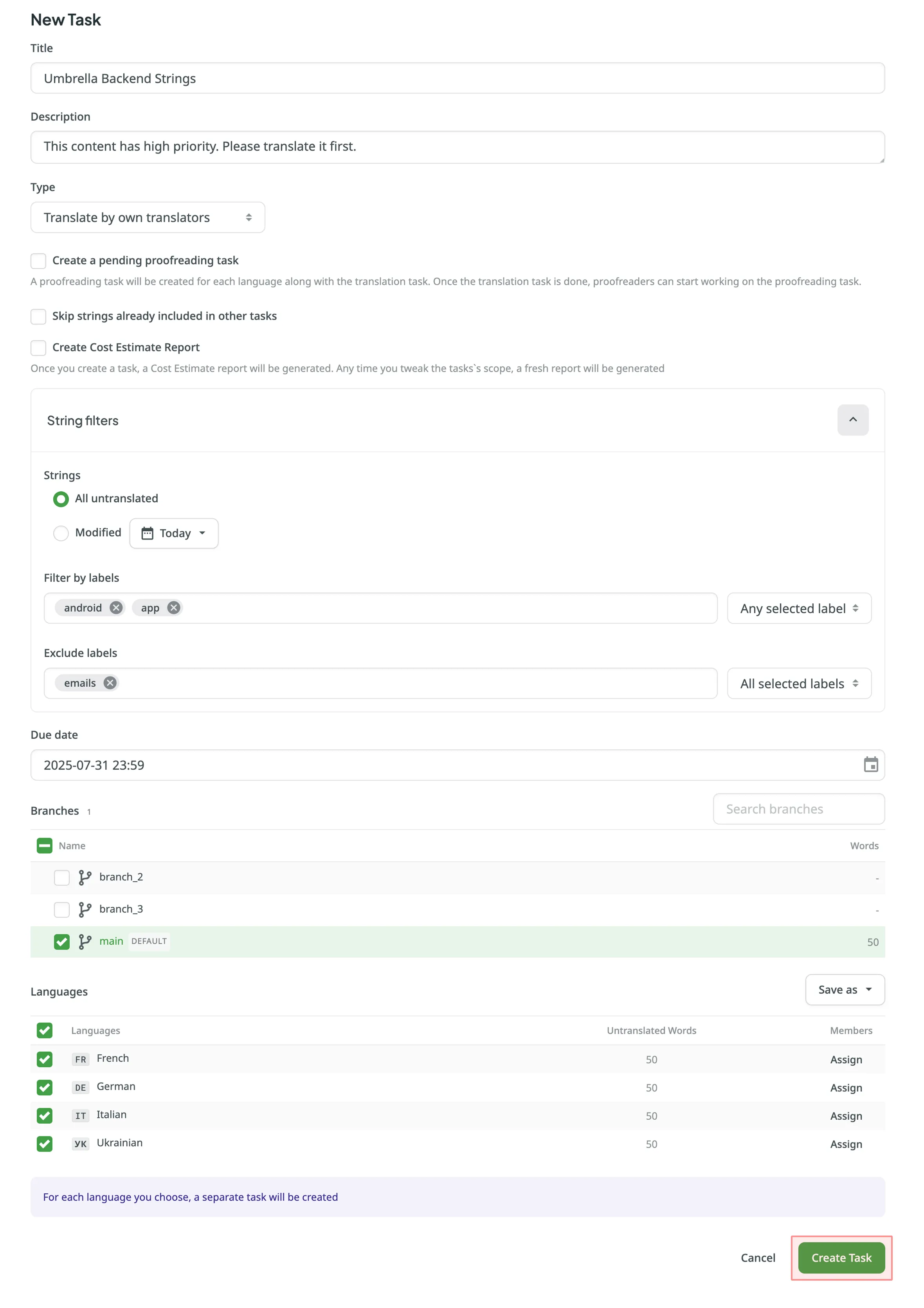Open the "Any selected label" dropdown

[799, 608]
